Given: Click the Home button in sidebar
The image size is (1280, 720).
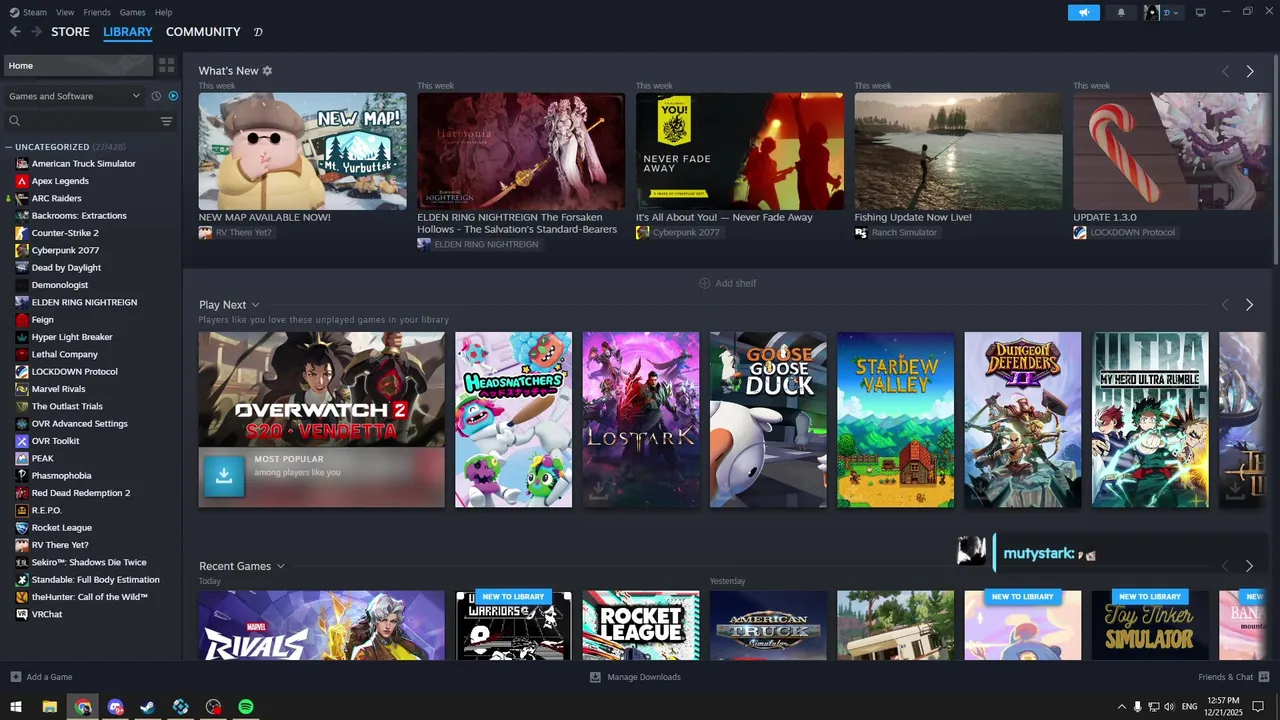Looking at the screenshot, I should click(78, 65).
